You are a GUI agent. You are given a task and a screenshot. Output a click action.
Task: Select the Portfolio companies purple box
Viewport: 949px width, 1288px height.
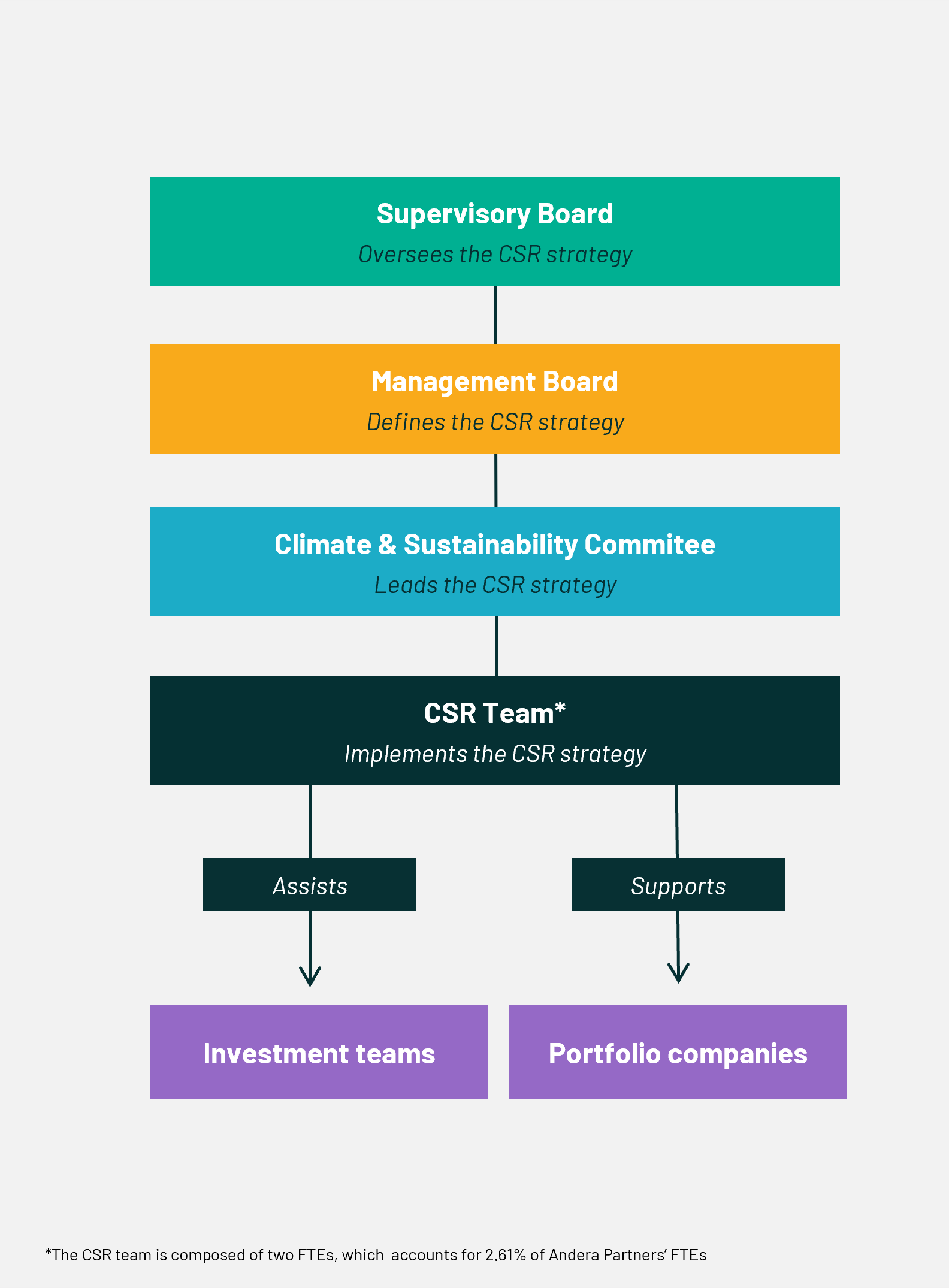tap(678, 1052)
